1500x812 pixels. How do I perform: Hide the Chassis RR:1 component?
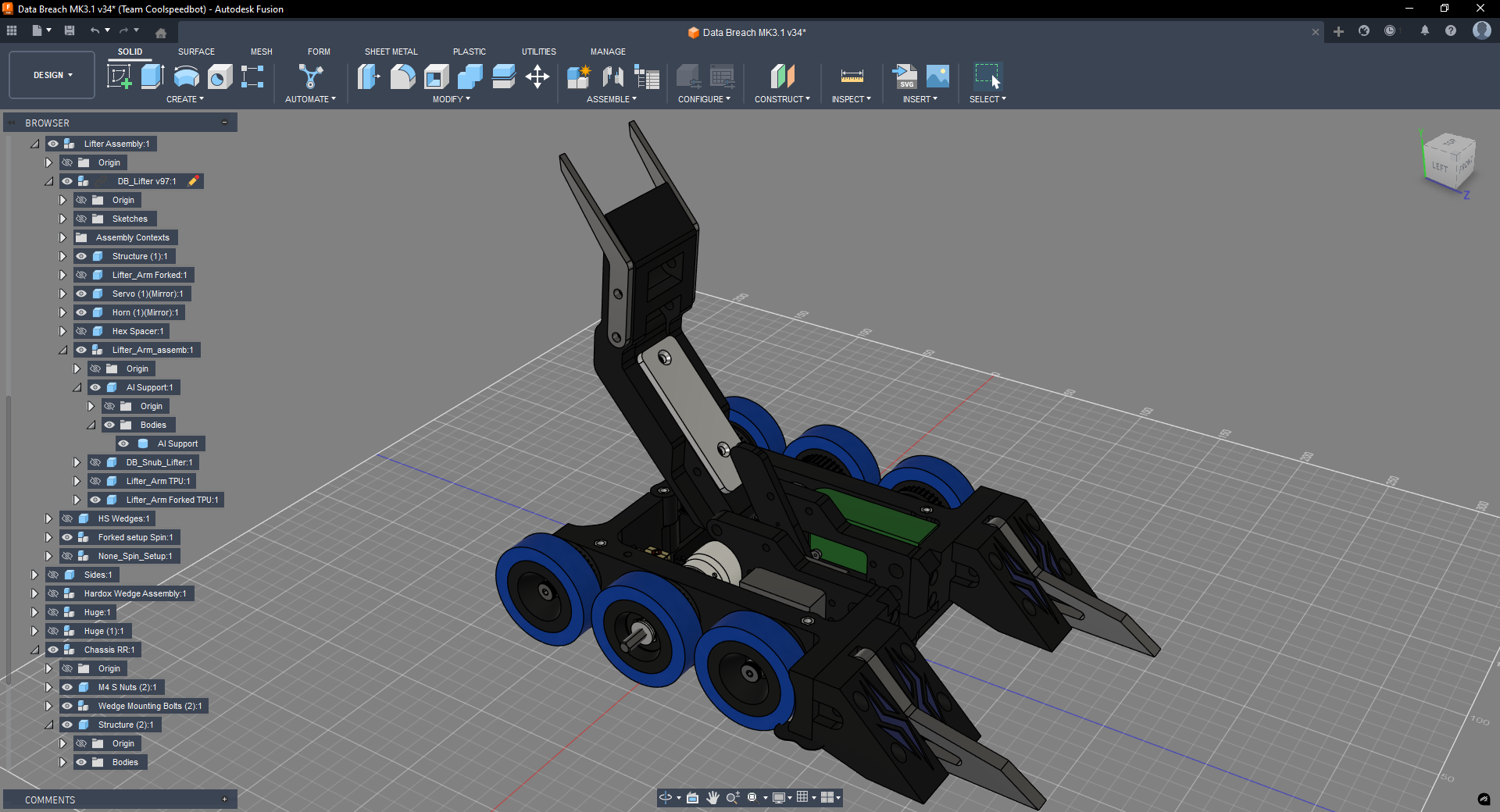tap(53, 650)
